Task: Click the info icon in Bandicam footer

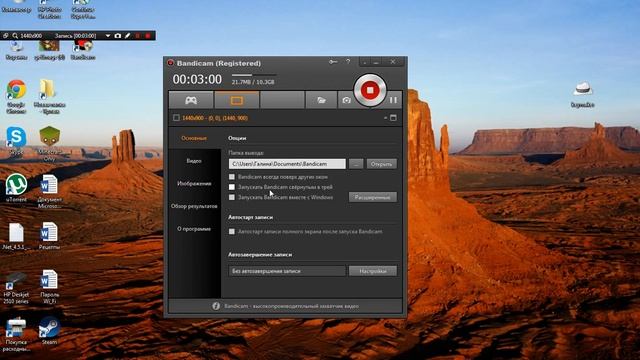Action: tap(216, 306)
